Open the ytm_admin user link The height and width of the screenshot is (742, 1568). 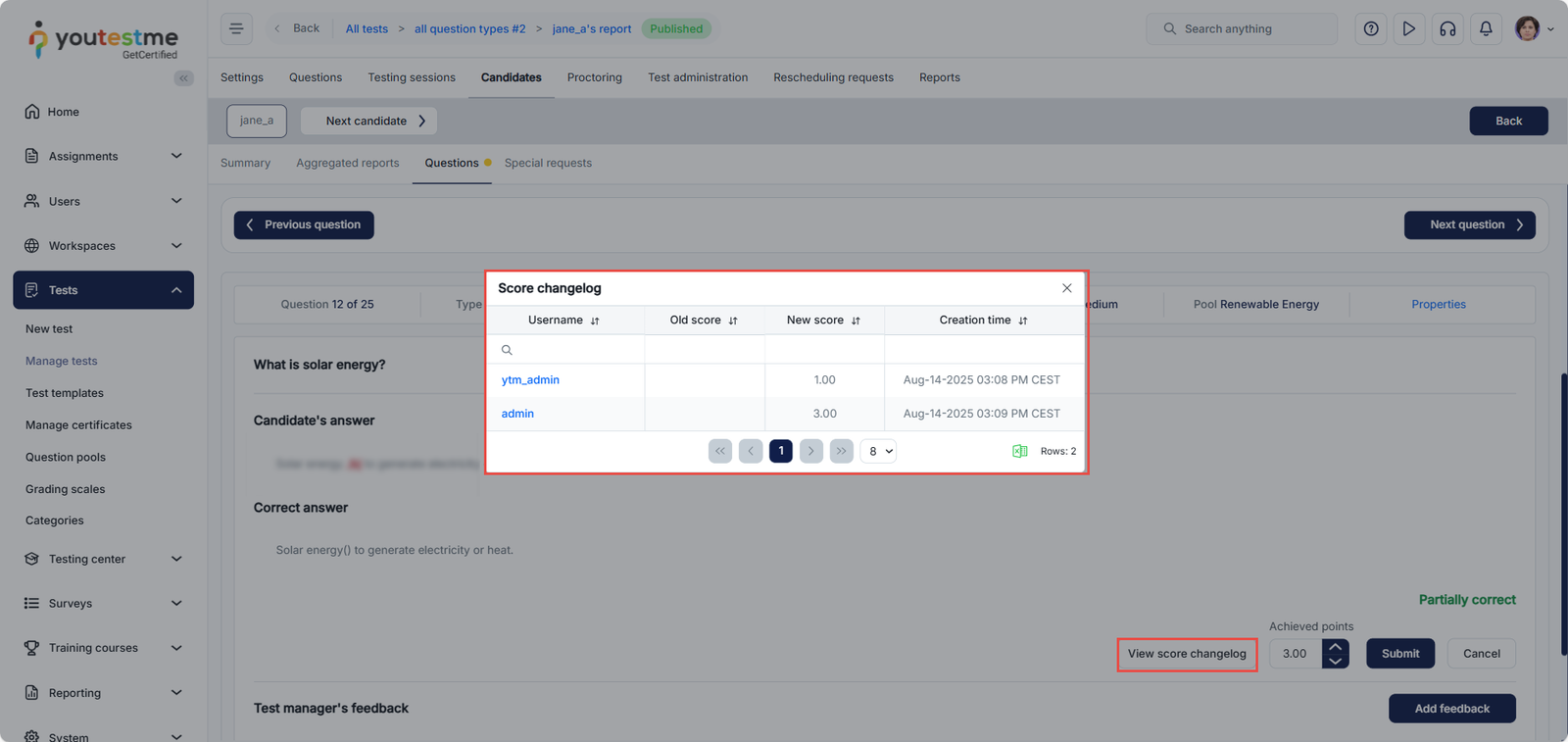[530, 380]
